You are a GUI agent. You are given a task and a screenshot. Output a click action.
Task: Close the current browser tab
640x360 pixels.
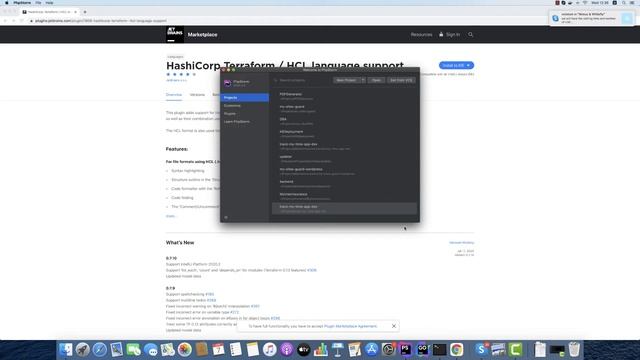[x=76, y=12]
